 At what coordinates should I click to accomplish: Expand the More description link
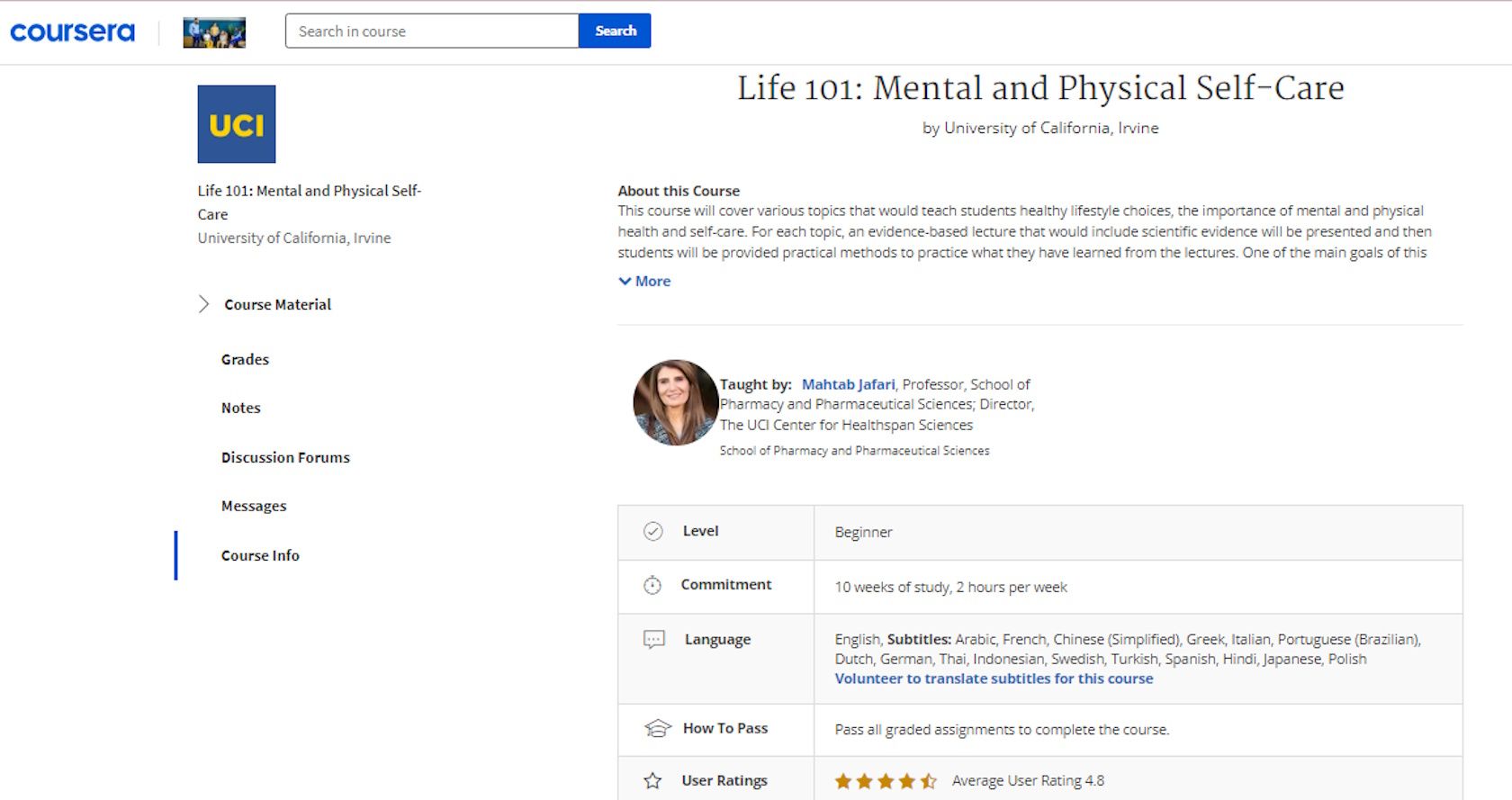(644, 281)
